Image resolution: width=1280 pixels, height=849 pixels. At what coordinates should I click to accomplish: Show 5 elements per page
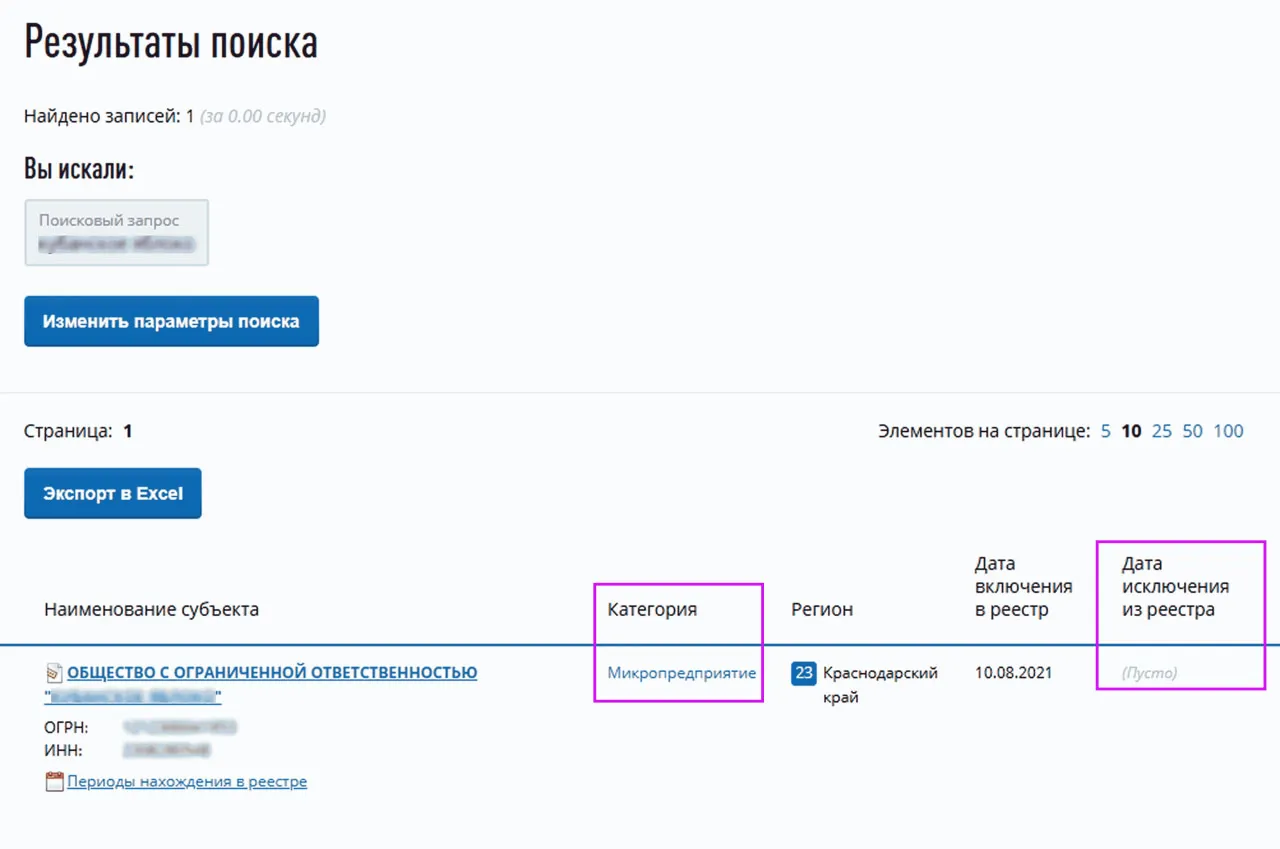(x=1106, y=431)
